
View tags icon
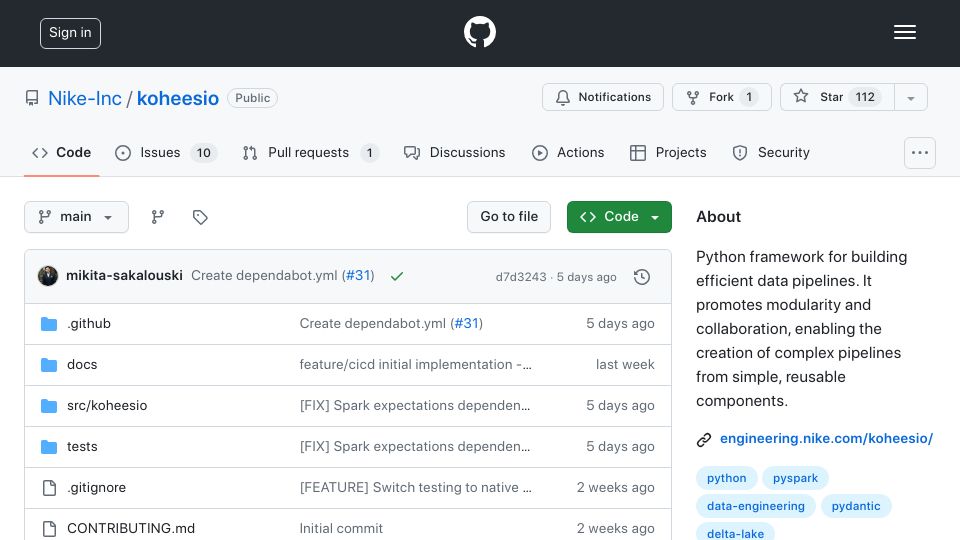[x=200, y=217]
